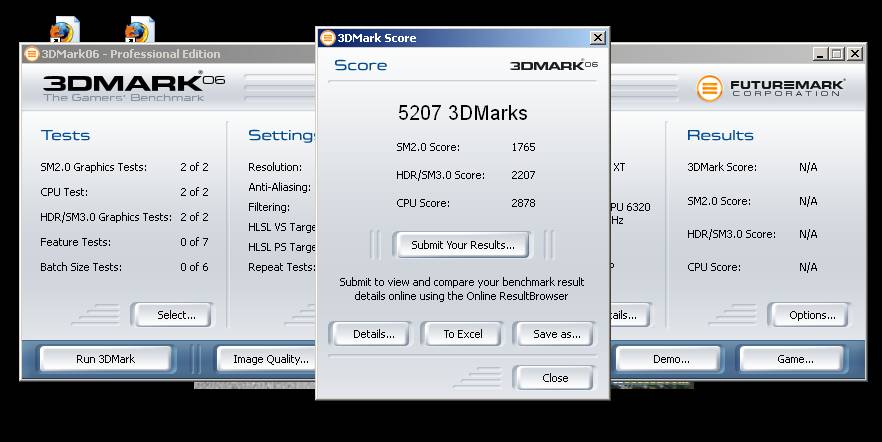Screen dimensions: 882x442
Task: Click the second Firefox document icon on the desktop
Action: [x=139, y=29]
